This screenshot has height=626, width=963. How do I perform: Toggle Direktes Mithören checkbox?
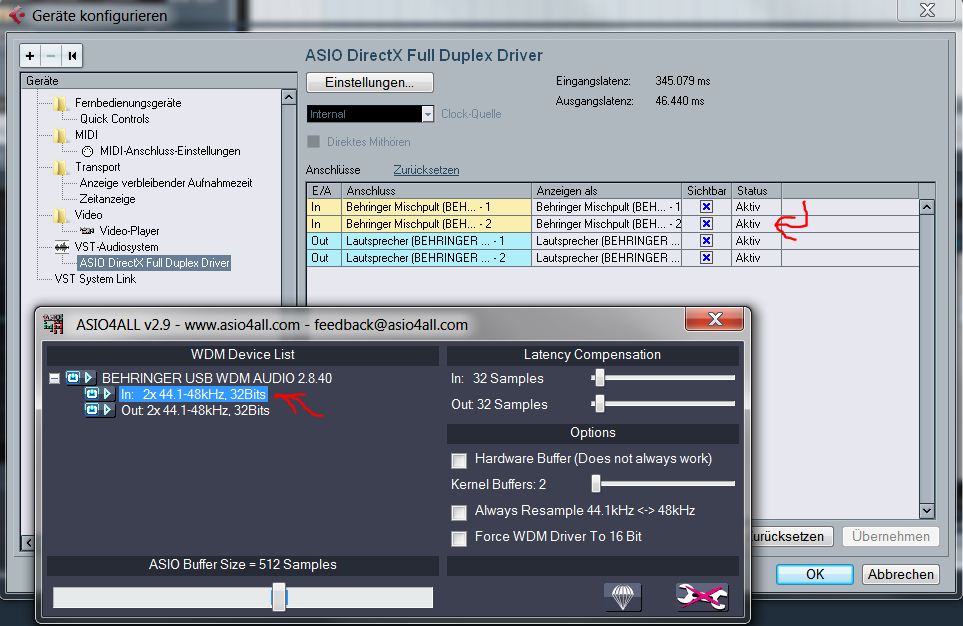pos(313,141)
